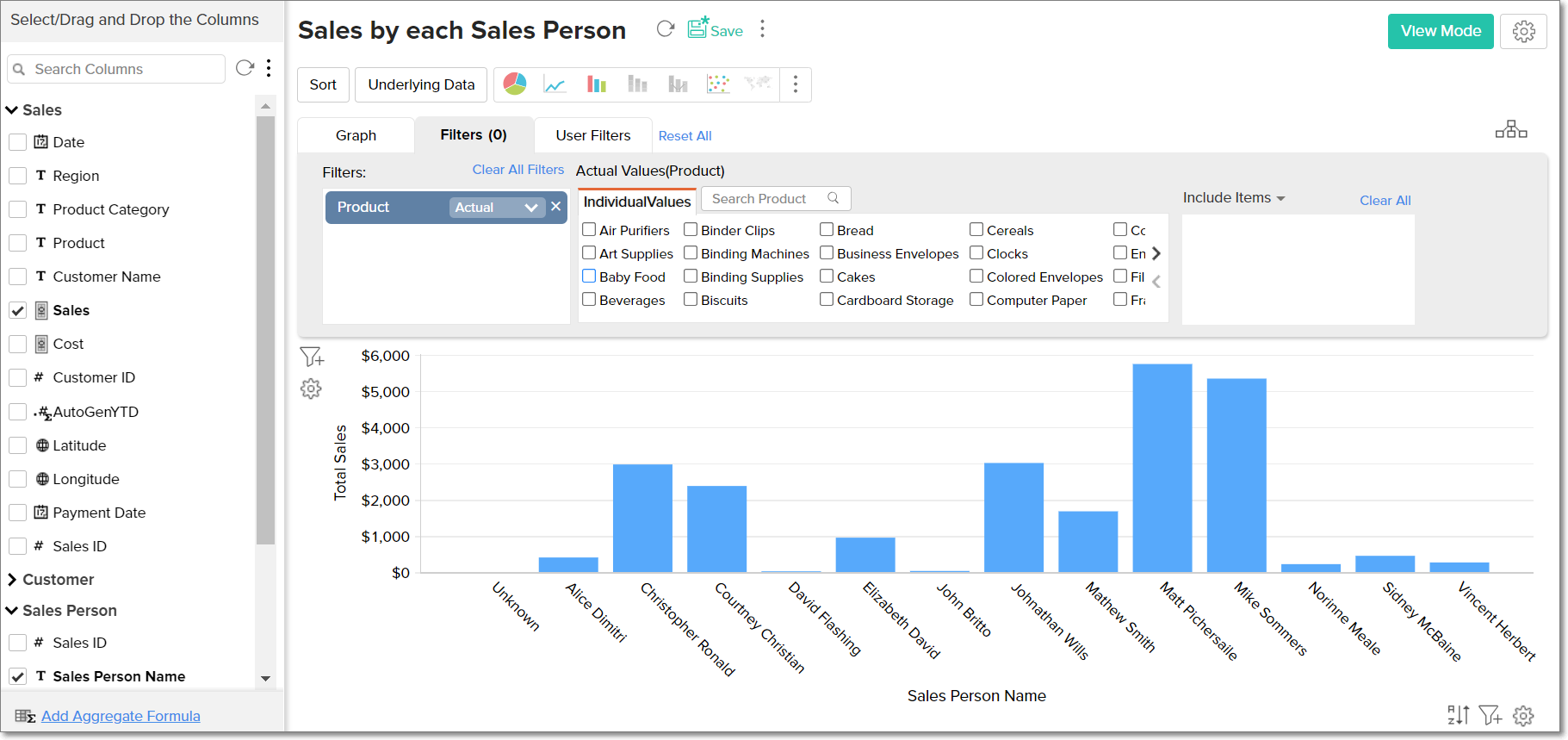Screen dimensions: 1568x740
Task: Click the hierarchy diagram icon
Action: pos(1510,130)
